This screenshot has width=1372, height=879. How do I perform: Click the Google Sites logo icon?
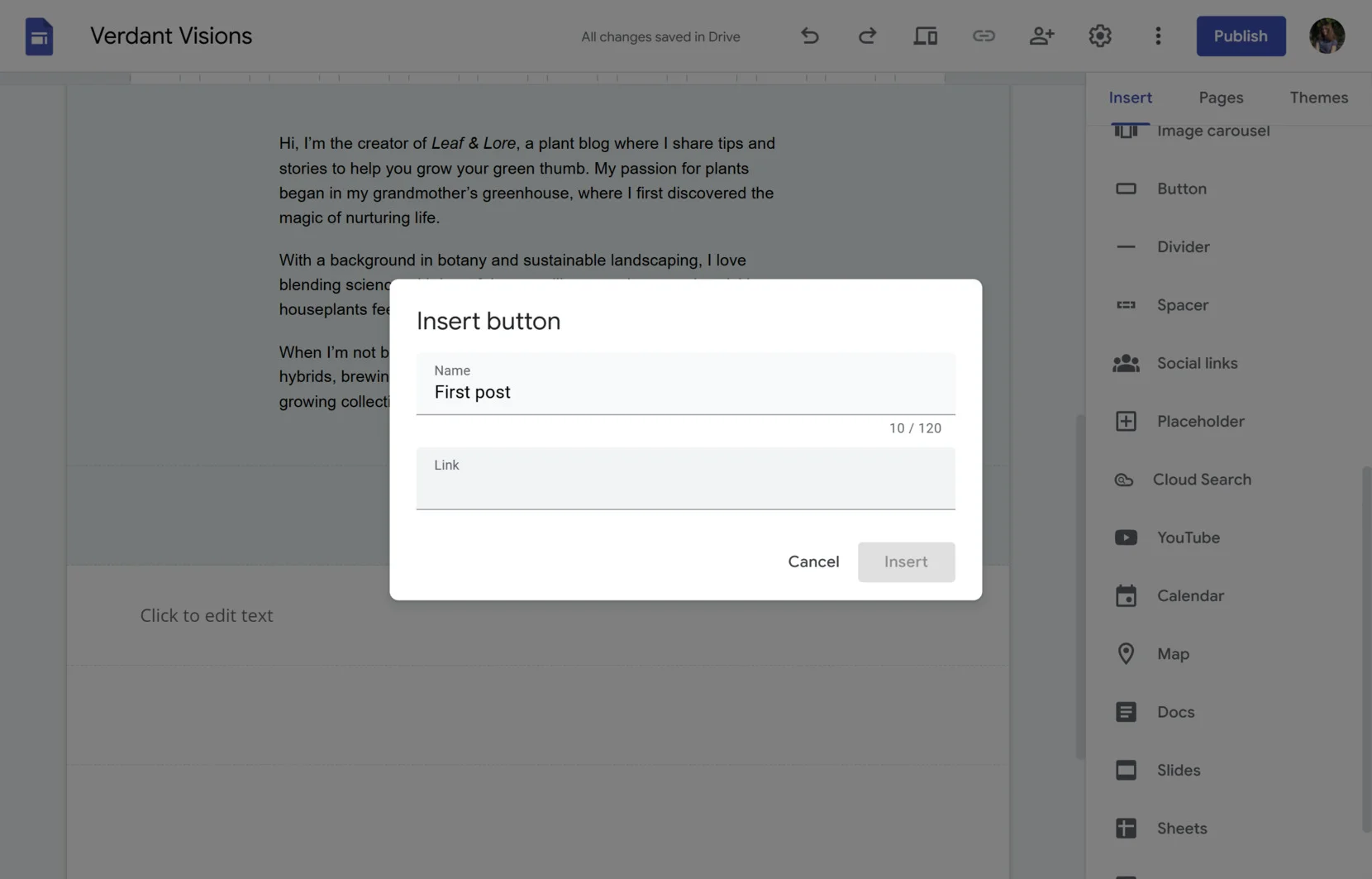[38, 36]
